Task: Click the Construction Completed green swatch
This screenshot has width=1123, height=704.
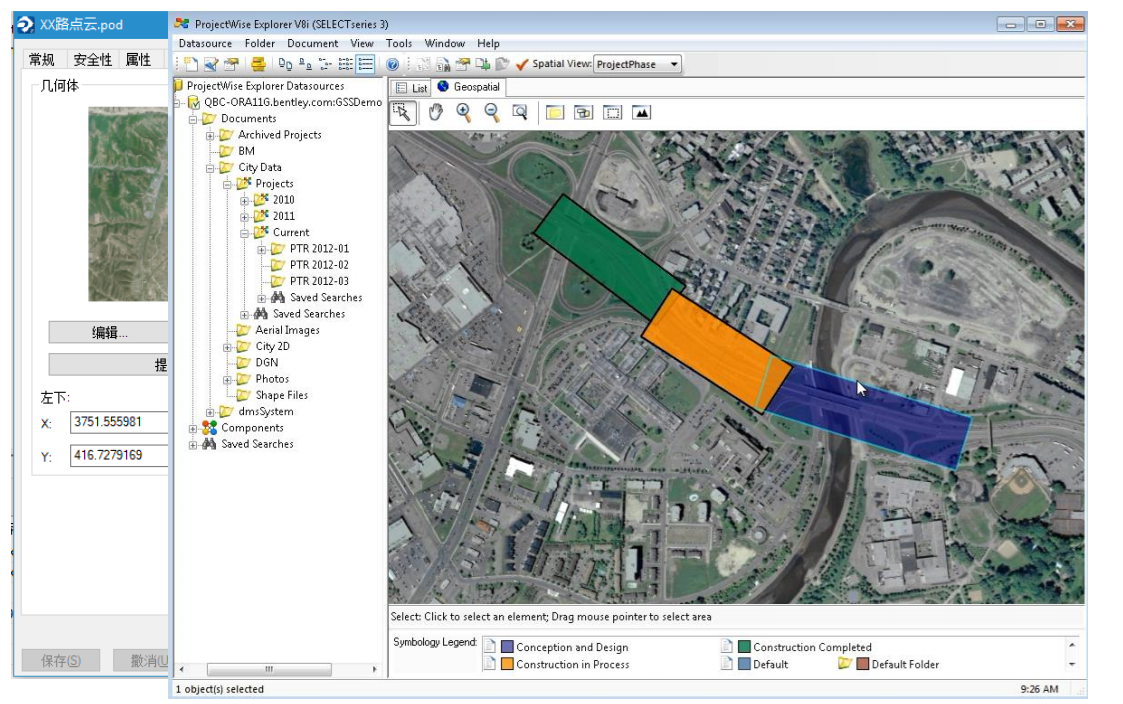Action: 744,647
